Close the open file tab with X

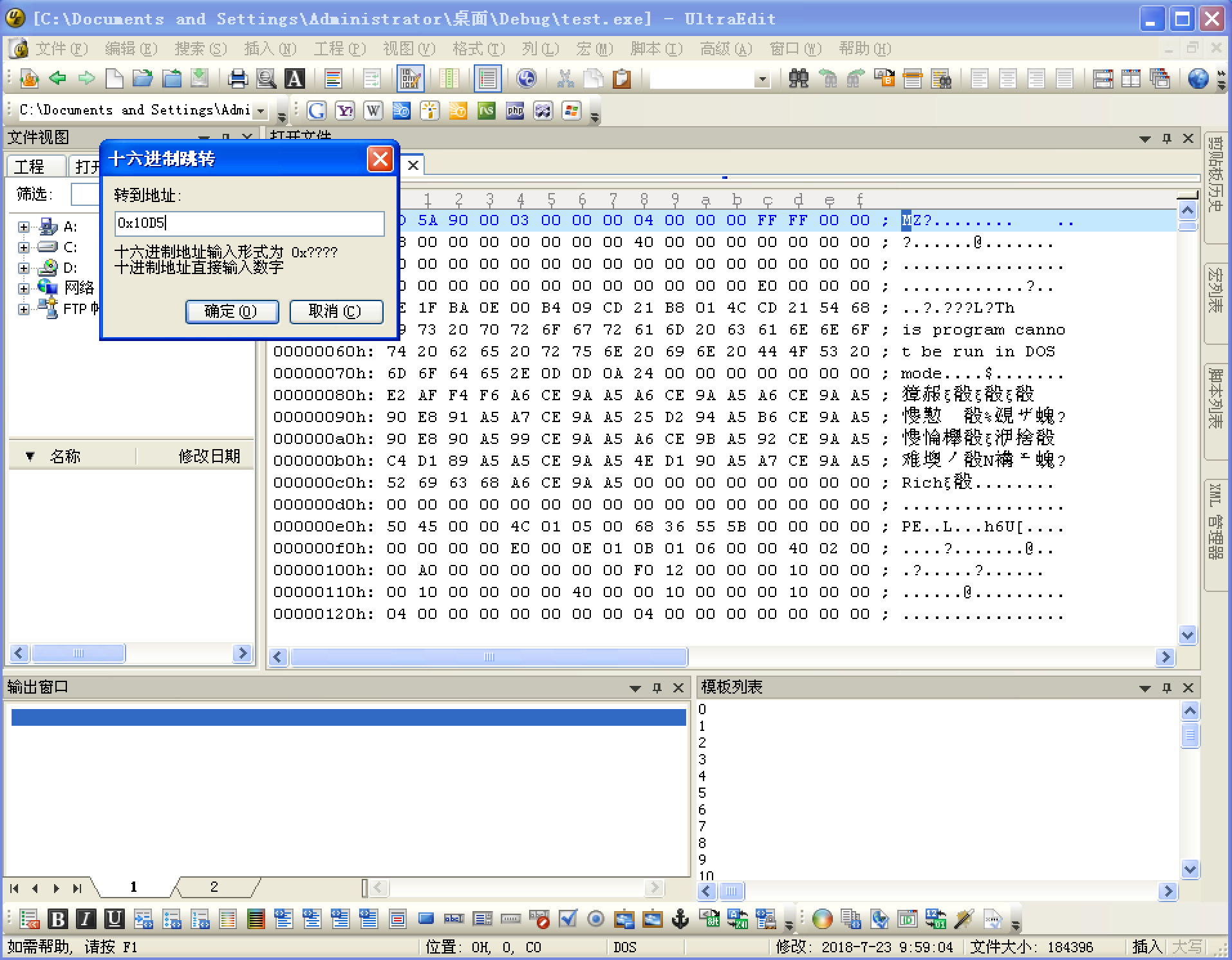coord(413,165)
